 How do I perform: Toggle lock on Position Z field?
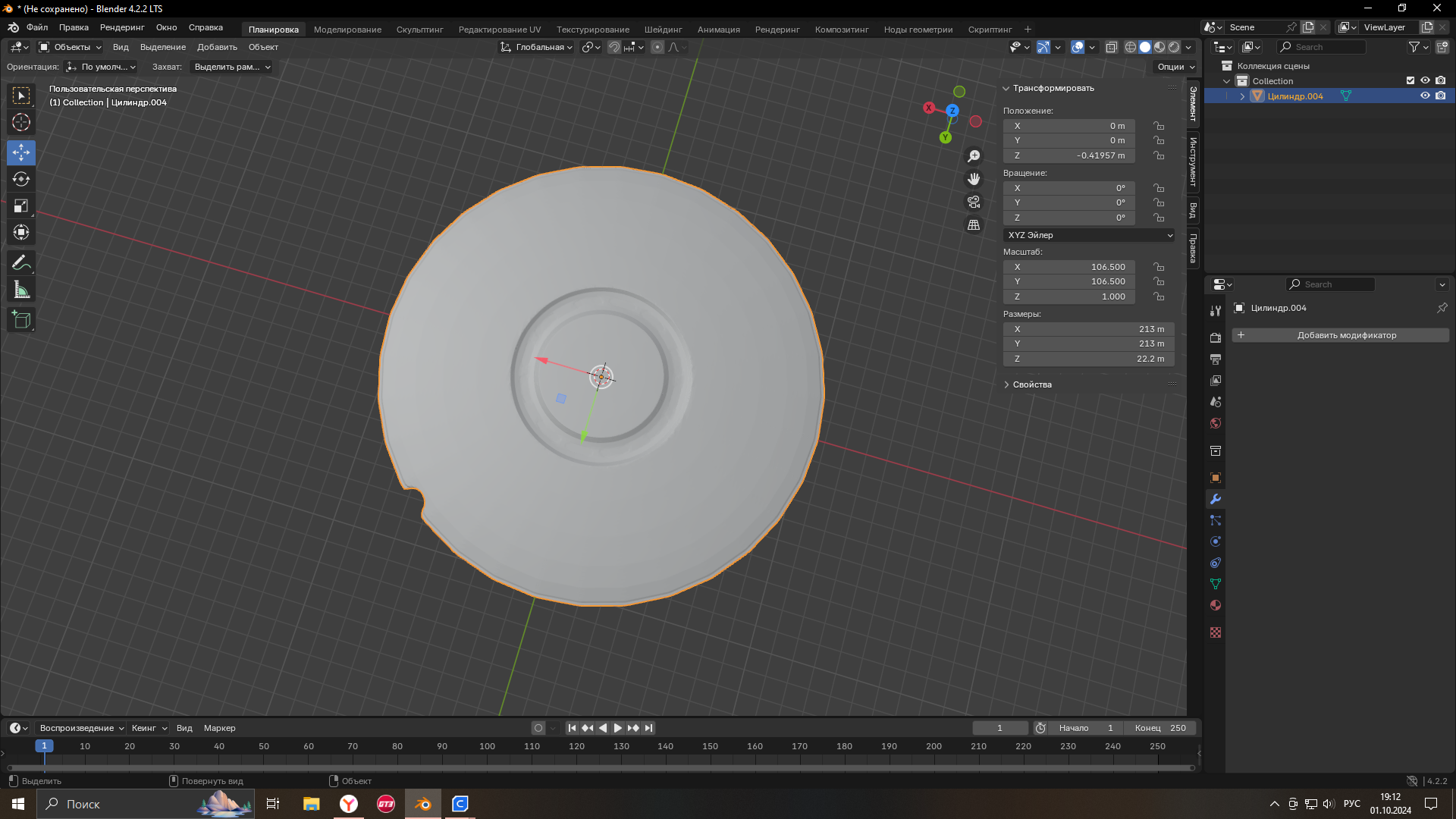pos(1159,155)
